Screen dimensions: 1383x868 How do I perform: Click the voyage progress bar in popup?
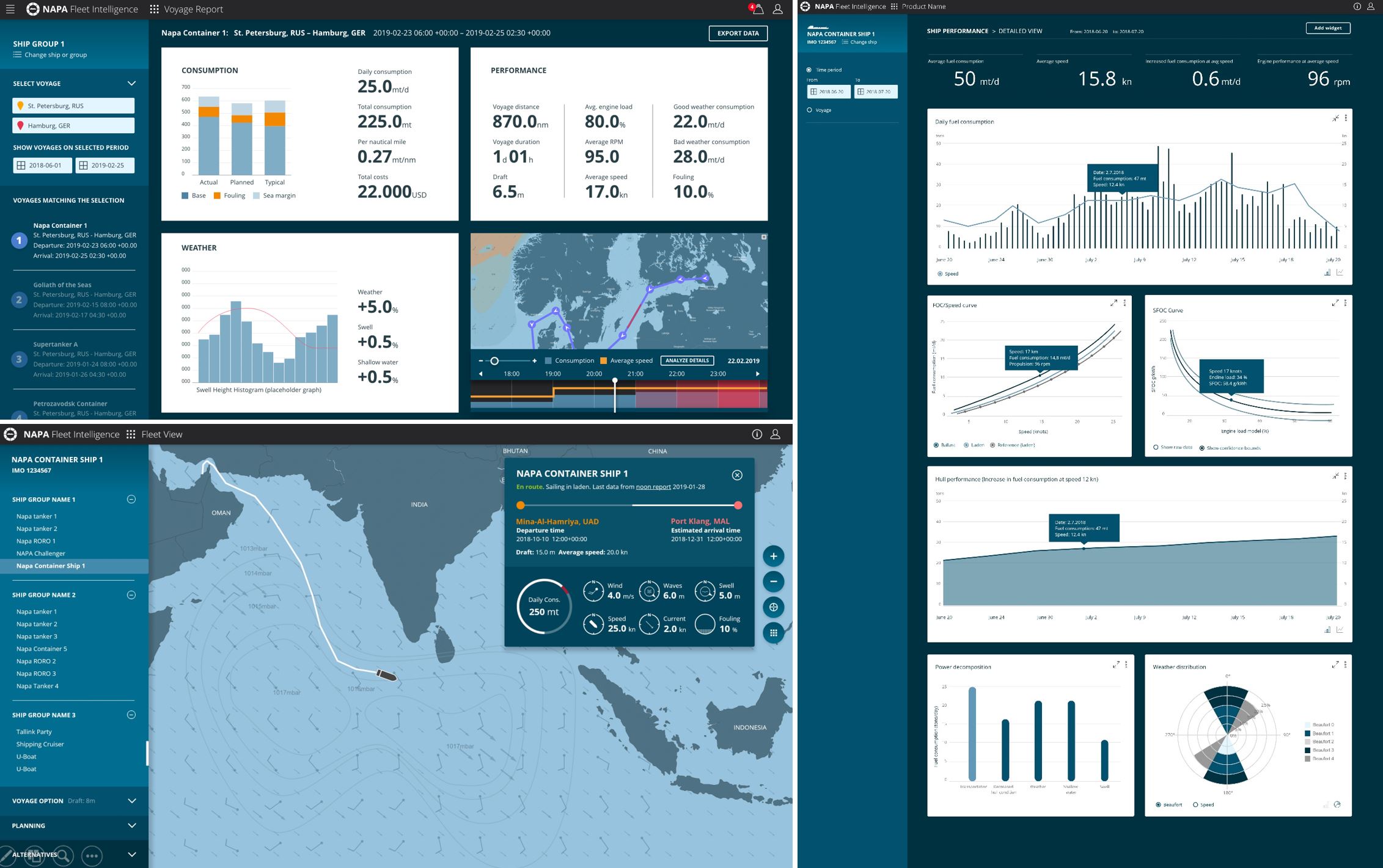point(629,505)
